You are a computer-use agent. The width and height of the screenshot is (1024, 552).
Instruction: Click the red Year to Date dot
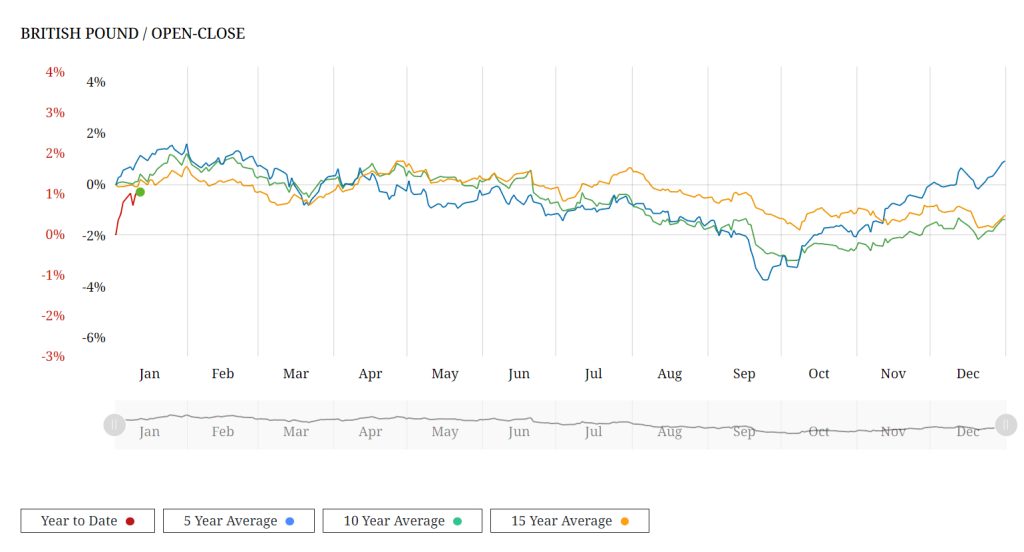click(130, 521)
